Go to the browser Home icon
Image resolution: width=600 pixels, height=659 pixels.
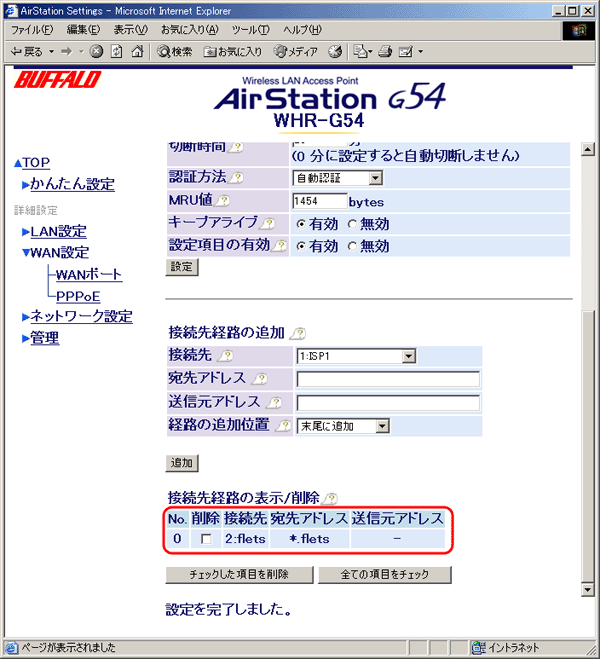[137, 51]
